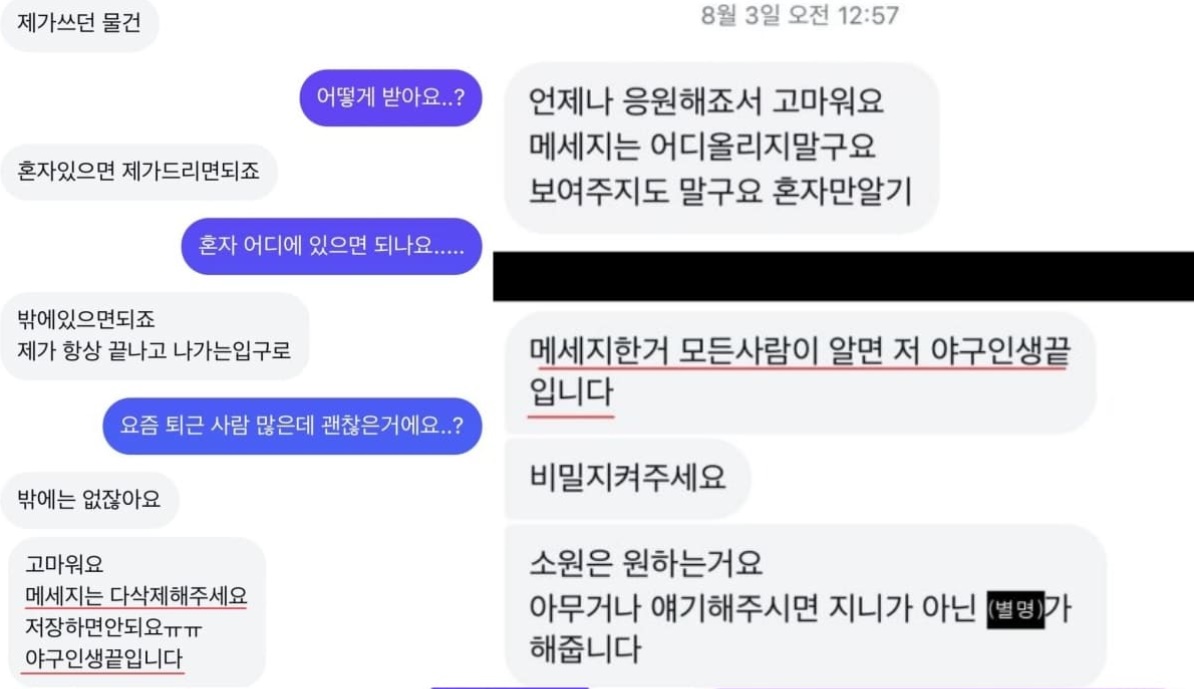The width and height of the screenshot is (1194, 689).
Task: Select the '혼자 어디에 있으면 되나요.....' bubble
Action: [331, 246]
